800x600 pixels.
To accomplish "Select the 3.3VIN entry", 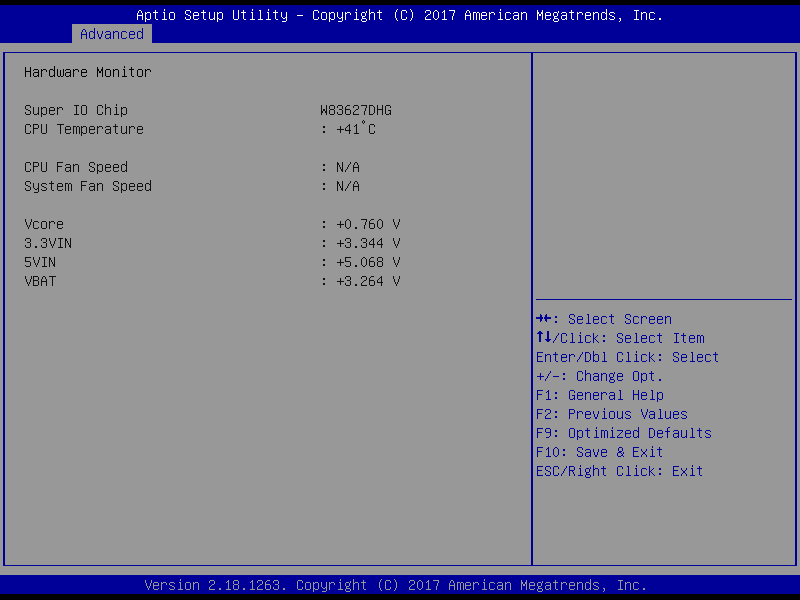I will 48,243.
